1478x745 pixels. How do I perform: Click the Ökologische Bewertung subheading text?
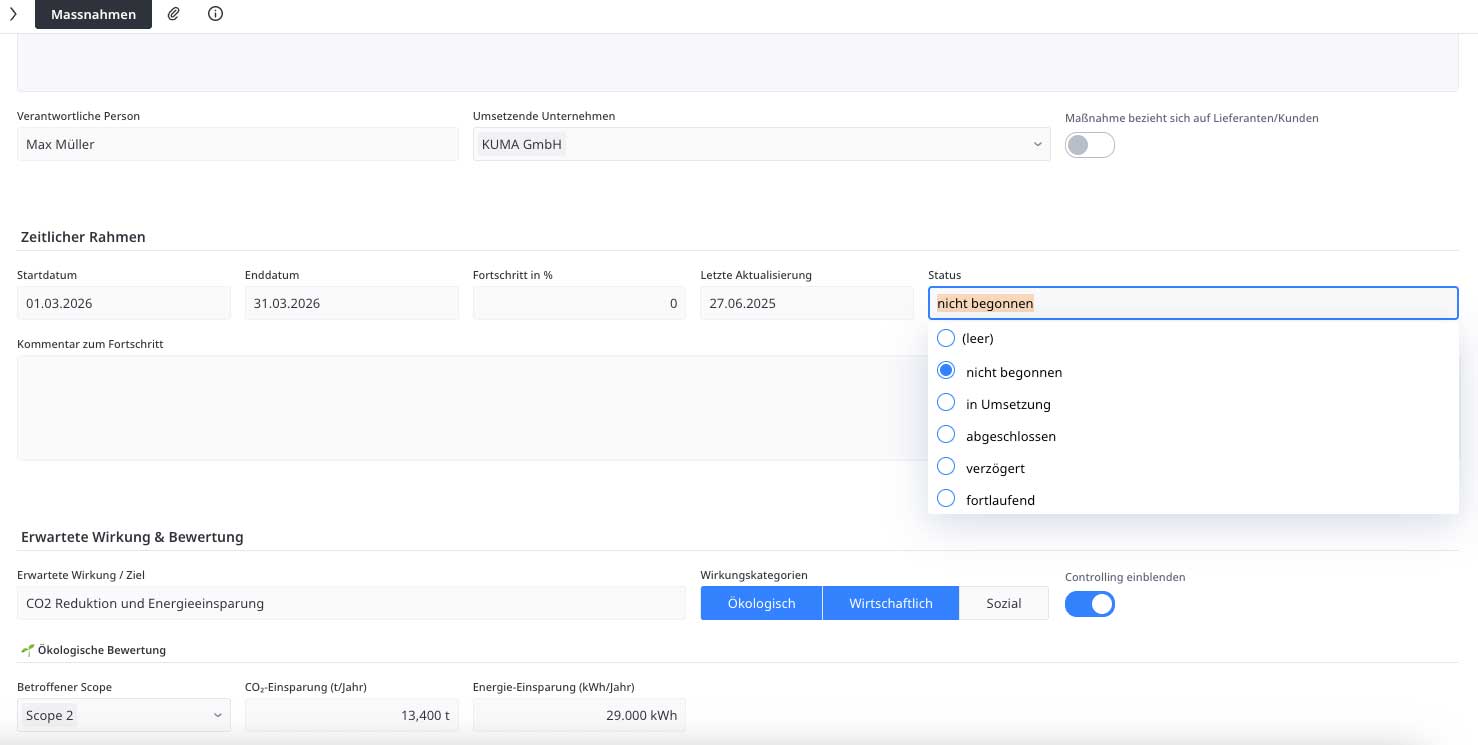point(101,650)
